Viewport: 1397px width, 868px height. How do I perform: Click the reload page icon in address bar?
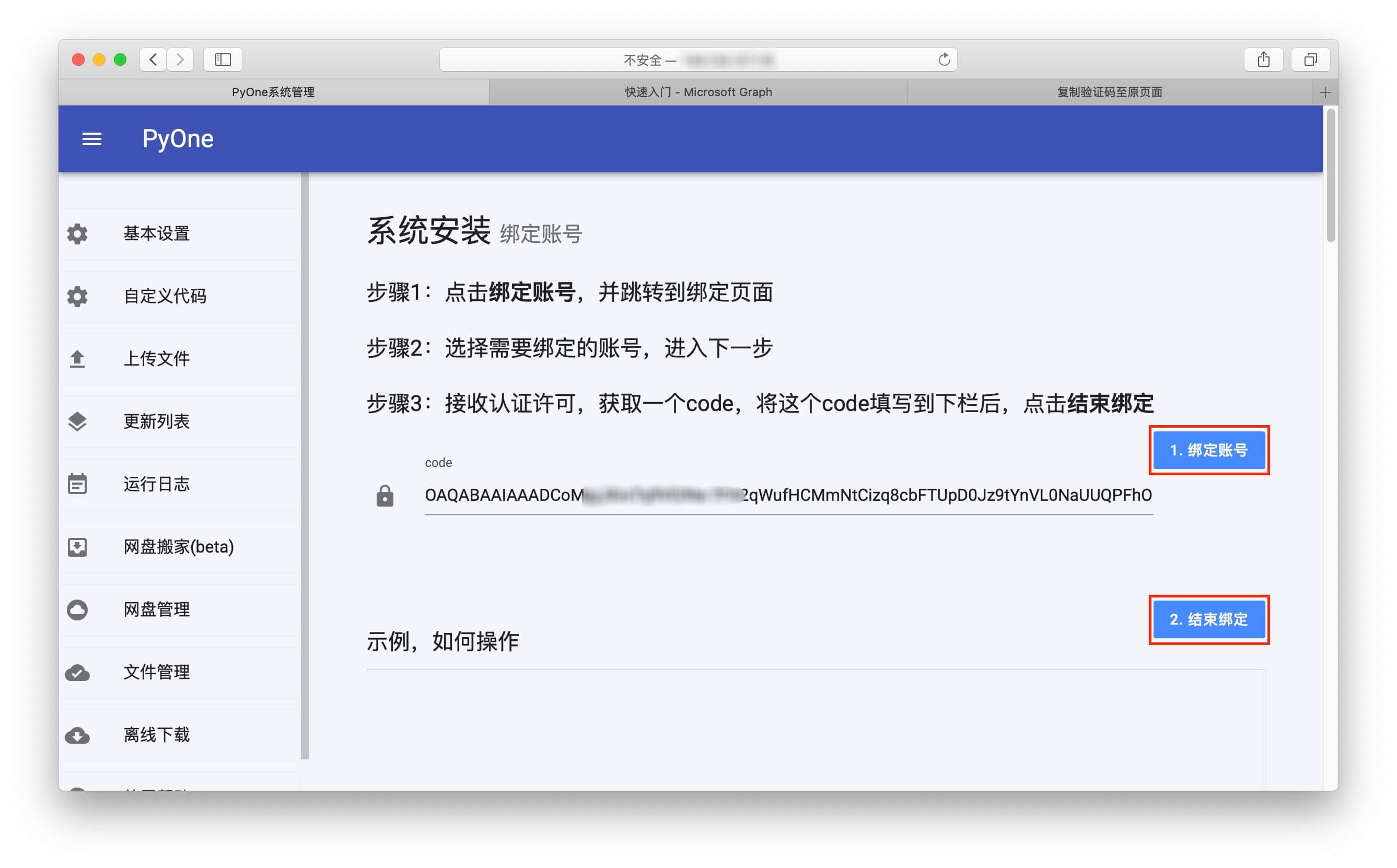pyautogui.click(x=944, y=60)
